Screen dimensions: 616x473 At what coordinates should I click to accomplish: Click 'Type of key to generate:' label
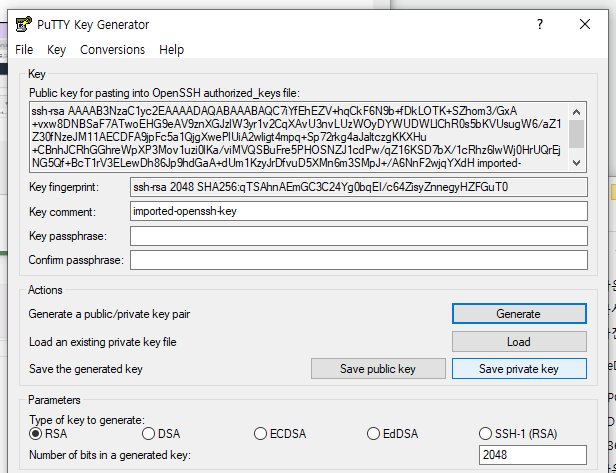pos(87,420)
